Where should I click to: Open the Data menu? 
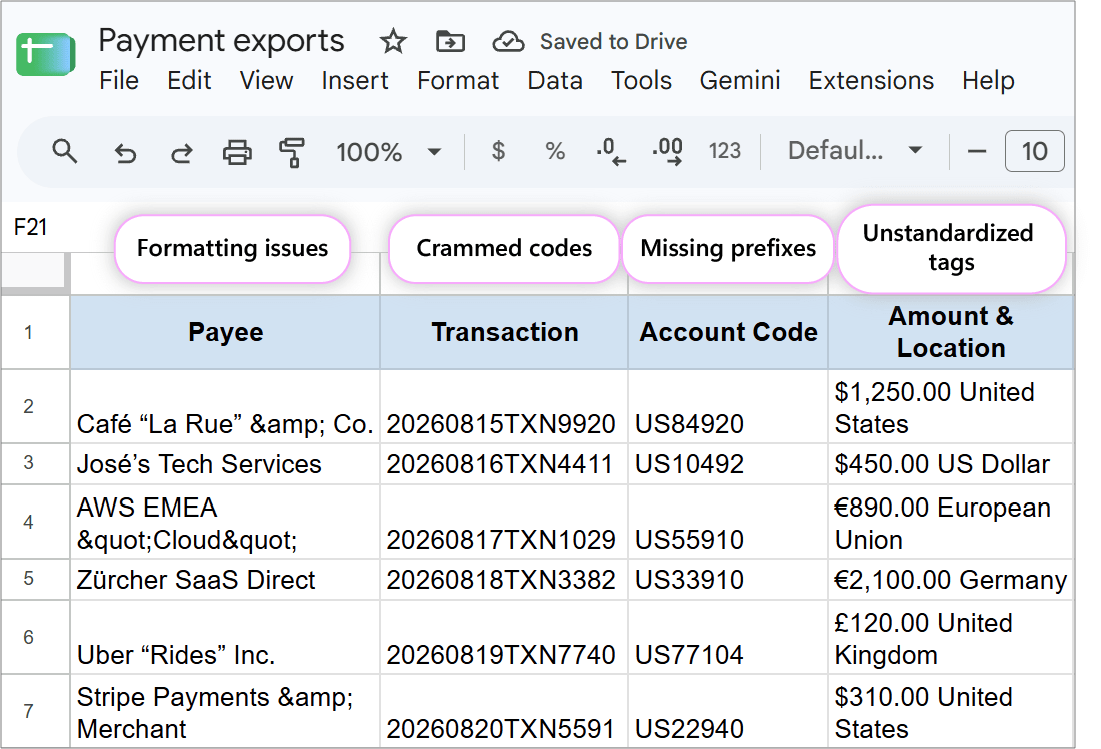coord(555,81)
